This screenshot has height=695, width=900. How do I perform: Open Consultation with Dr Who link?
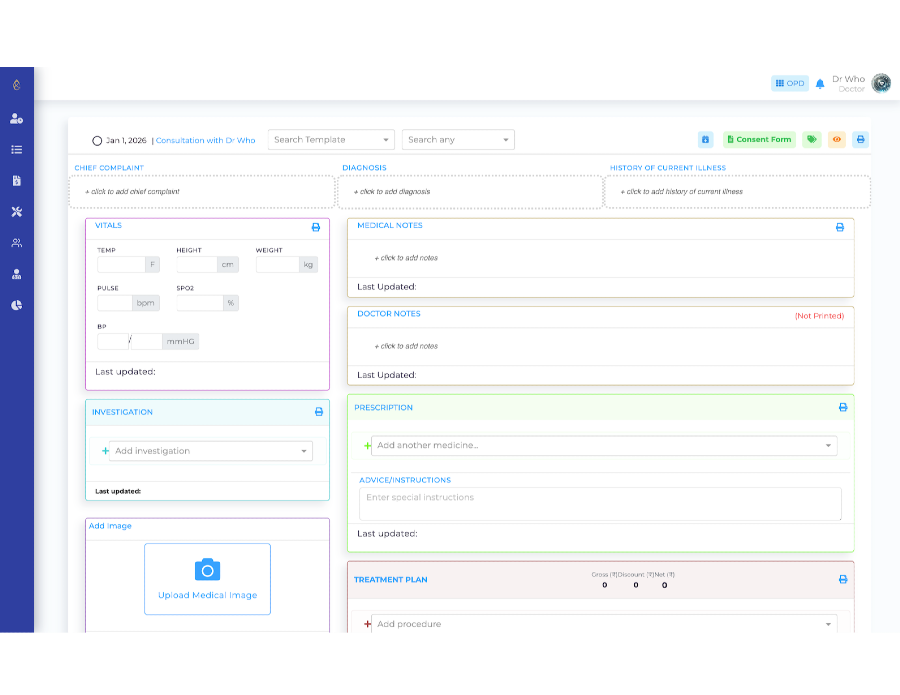point(205,141)
